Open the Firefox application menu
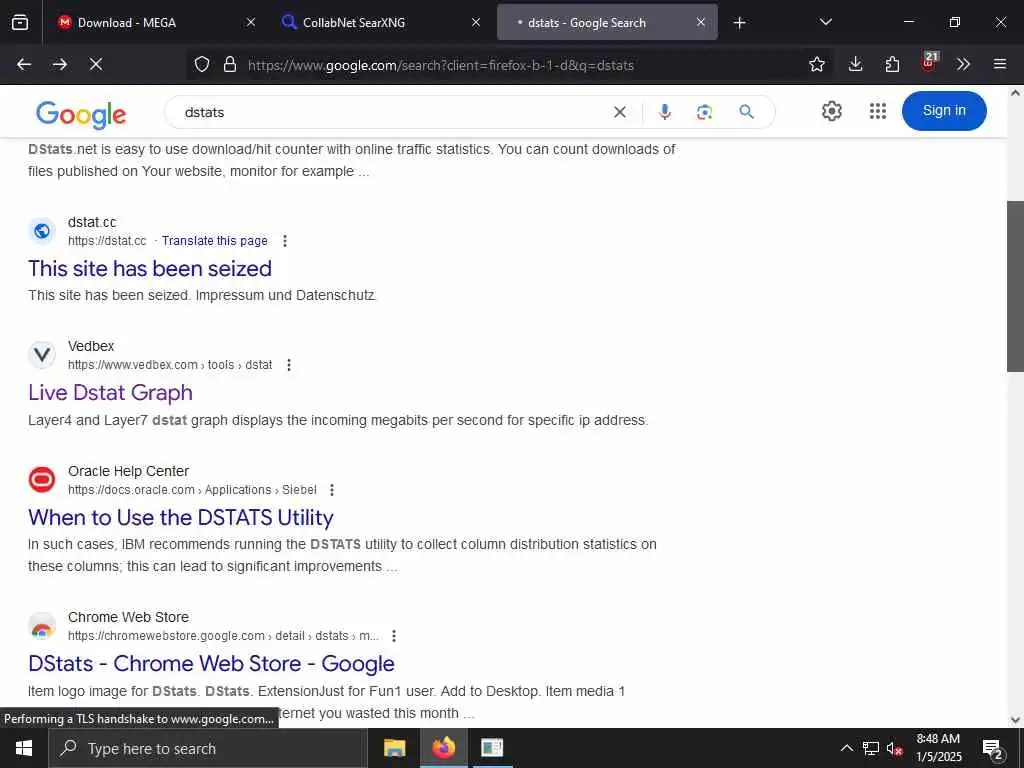 click(1000, 64)
